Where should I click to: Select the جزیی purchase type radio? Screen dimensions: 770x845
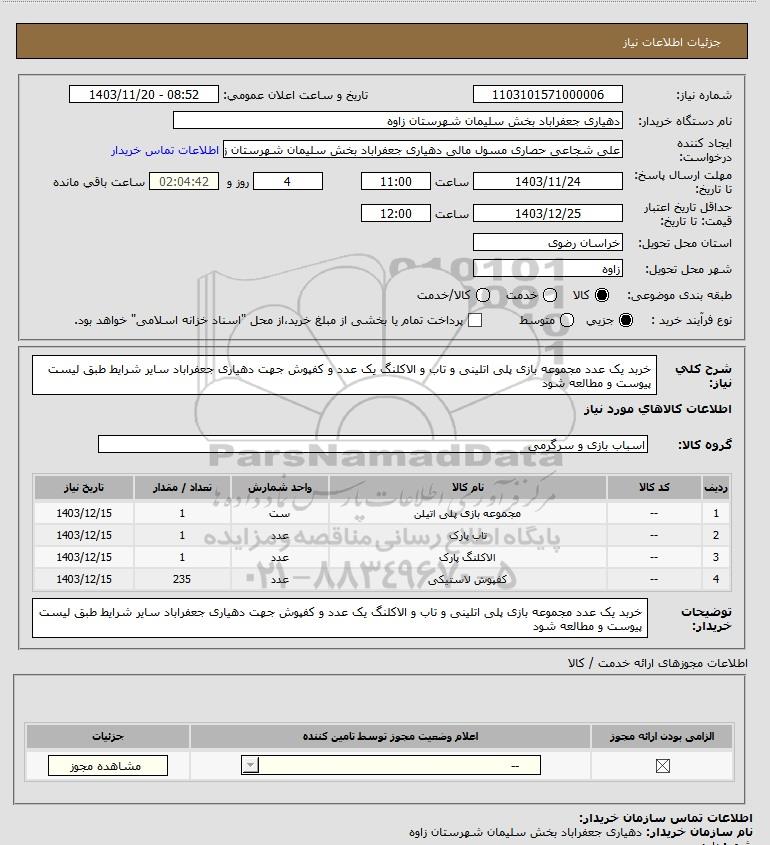coord(626,320)
